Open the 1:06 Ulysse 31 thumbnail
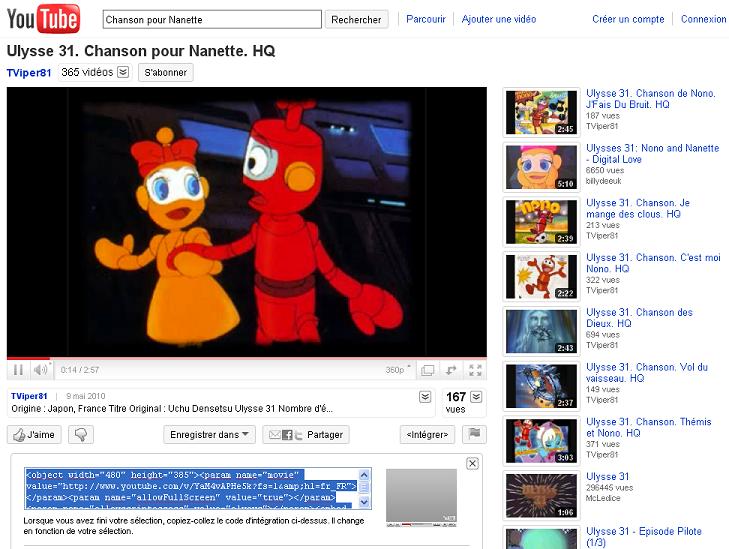The width and height of the screenshot is (729, 549). [x=541, y=496]
